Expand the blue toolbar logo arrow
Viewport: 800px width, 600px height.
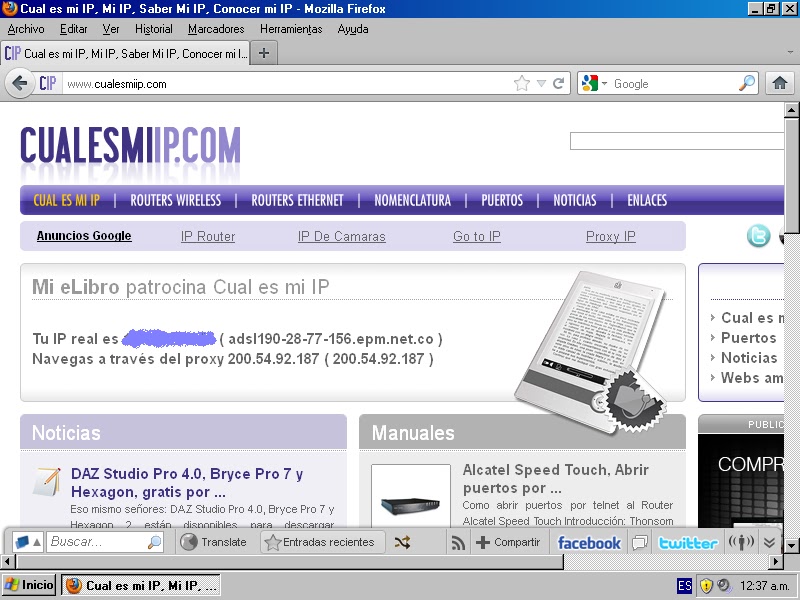tap(37, 542)
